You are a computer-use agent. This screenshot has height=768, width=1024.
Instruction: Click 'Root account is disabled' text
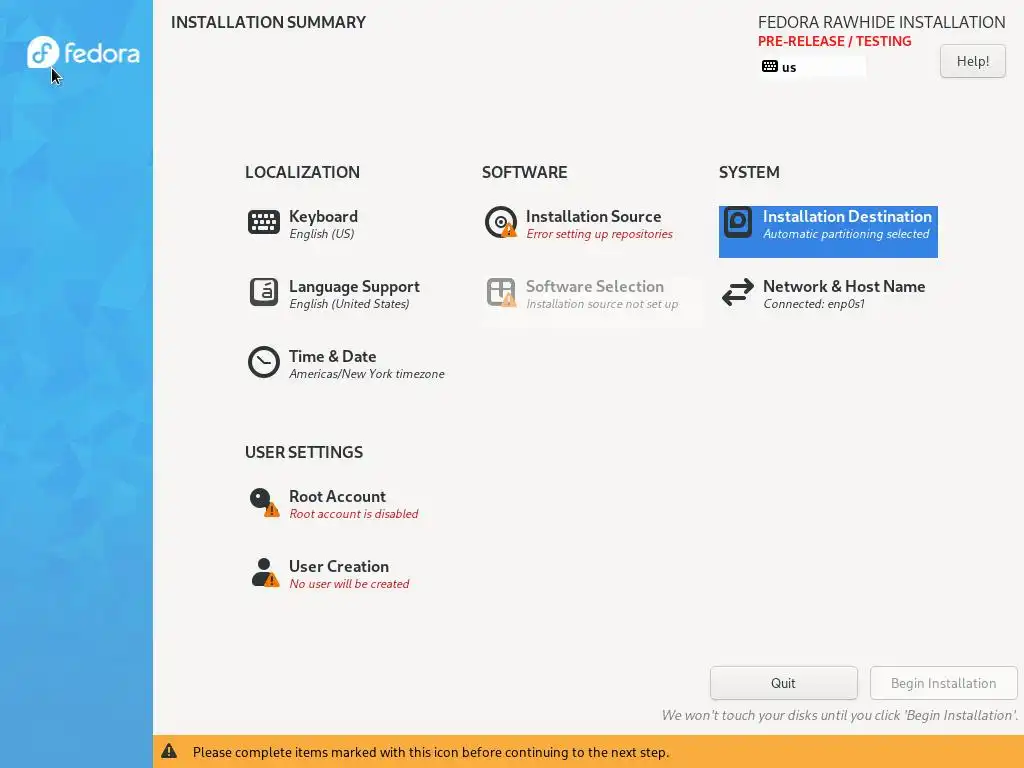[x=353, y=514]
